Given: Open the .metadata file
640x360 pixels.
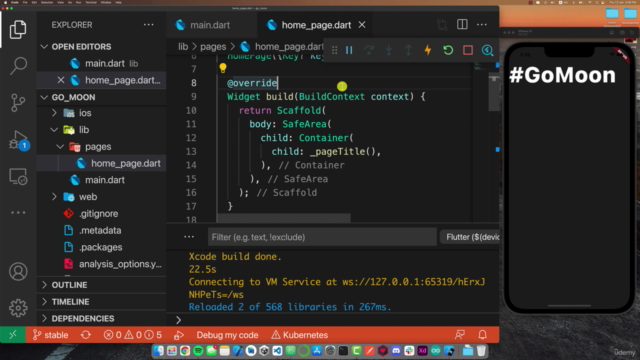Looking at the screenshot, I should point(101,230).
